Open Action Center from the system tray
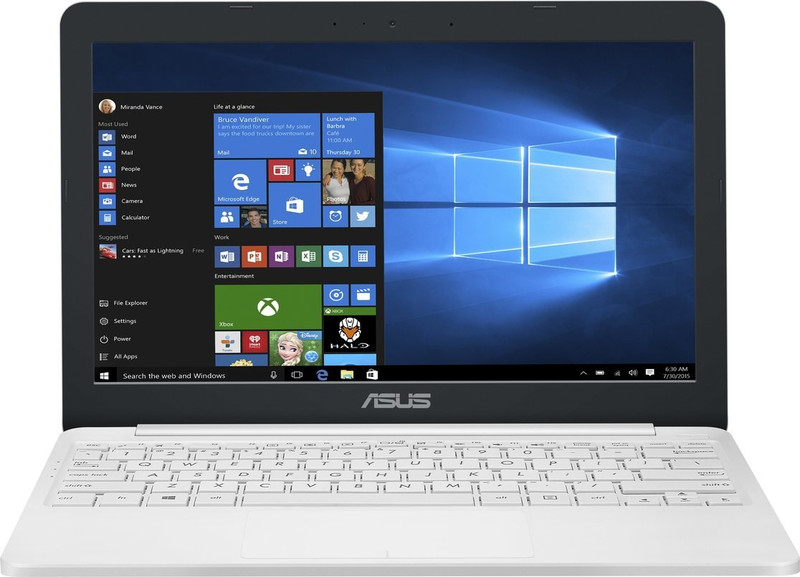Viewport: 800px width, 577px height. (x=650, y=374)
